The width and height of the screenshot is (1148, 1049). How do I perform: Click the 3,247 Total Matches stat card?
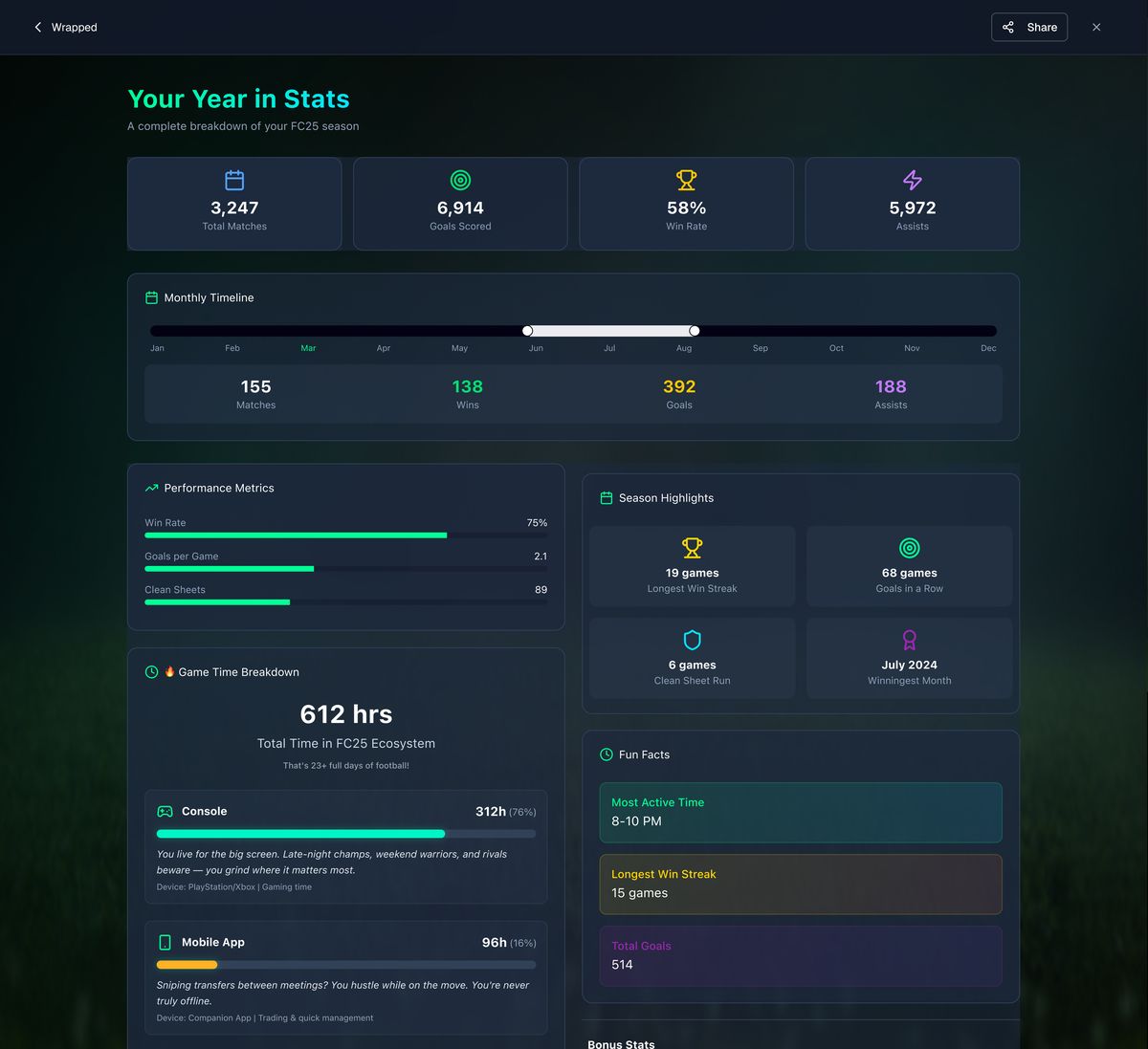click(234, 204)
